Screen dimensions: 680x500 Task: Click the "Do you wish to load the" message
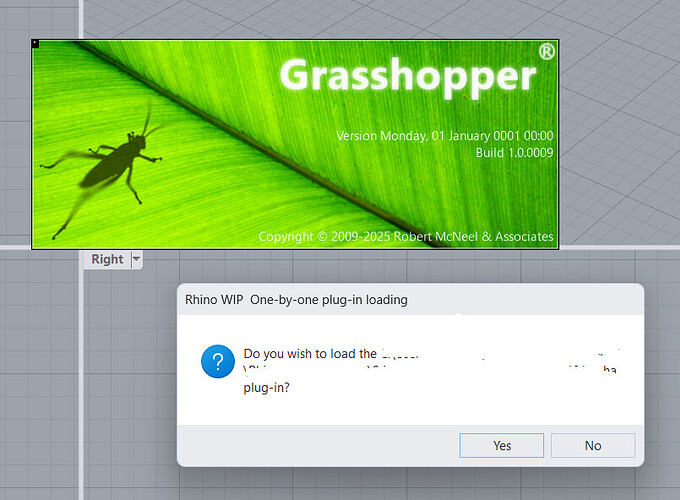pos(310,354)
